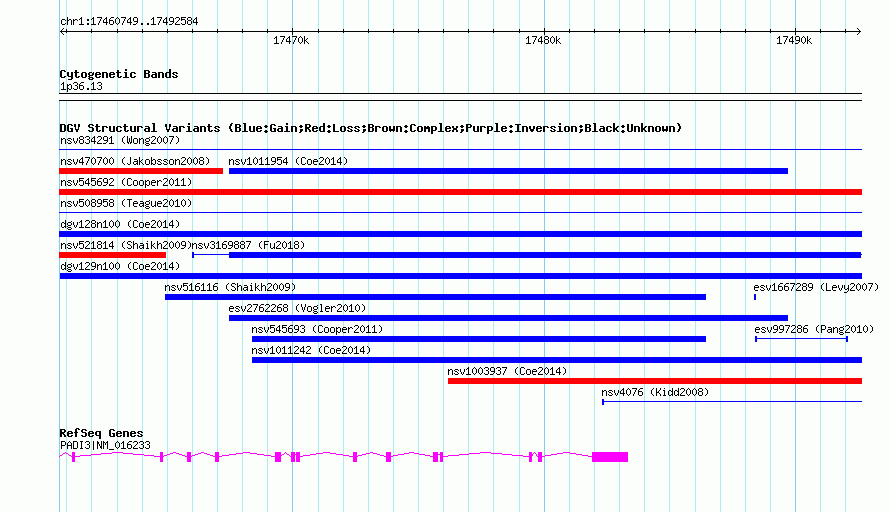The width and height of the screenshot is (890, 512).
Task: Click the blue gain bar under dgv128n100
Action: 460,234
